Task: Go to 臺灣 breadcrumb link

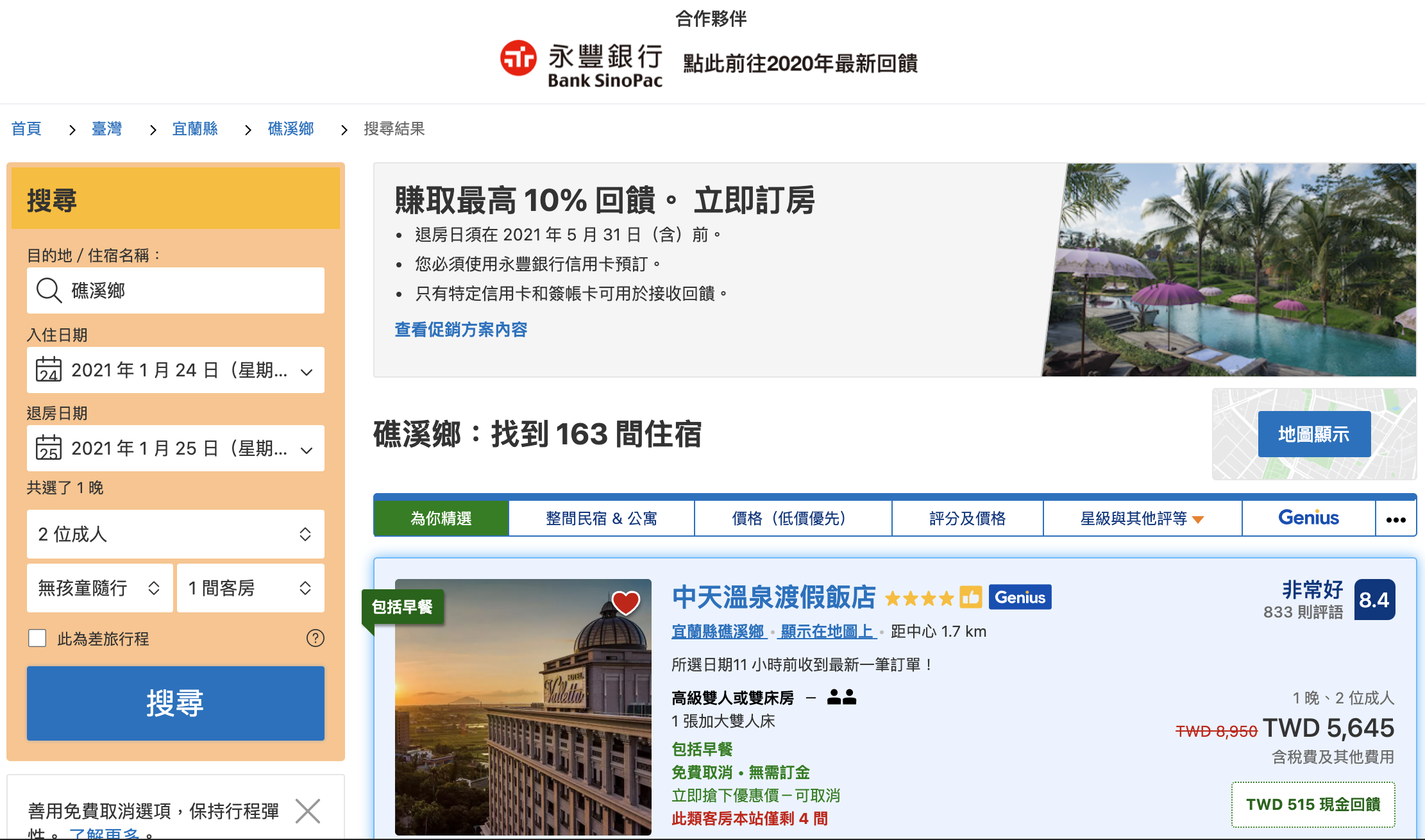Action: 107,129
